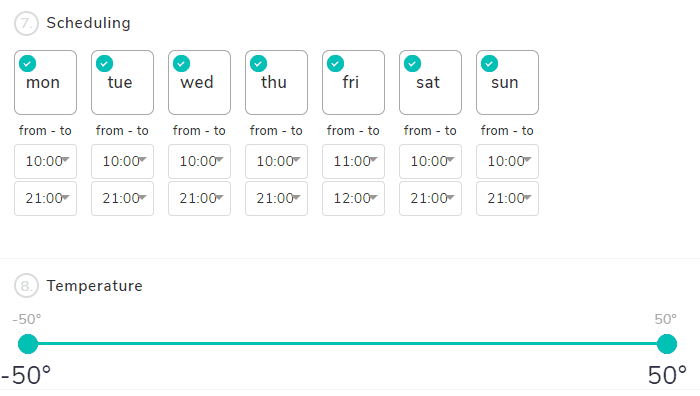
Task: Toggle the mon day card
Action: coord(45,83)
